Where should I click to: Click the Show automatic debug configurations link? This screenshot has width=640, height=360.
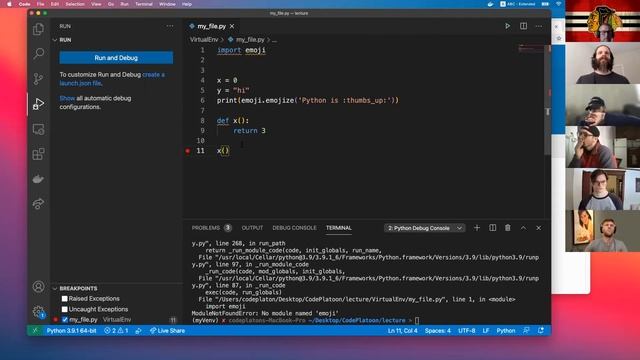click(67, 98)
